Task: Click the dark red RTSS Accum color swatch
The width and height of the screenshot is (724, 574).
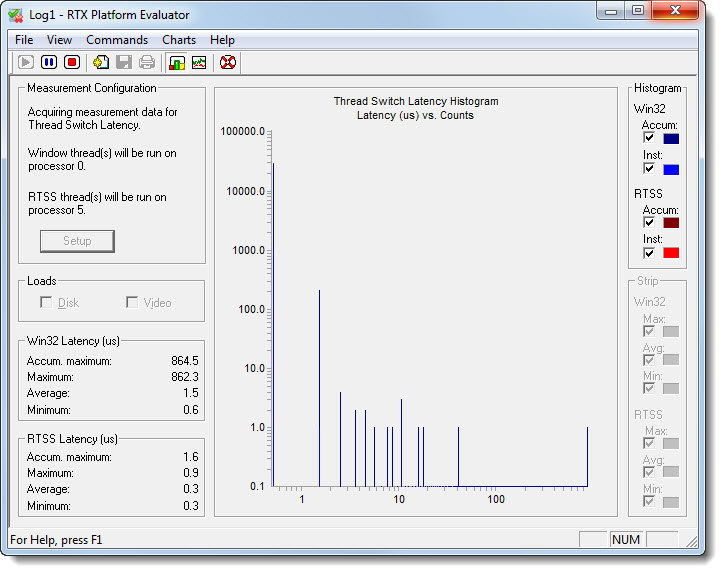Action: (x=671, y=223)
